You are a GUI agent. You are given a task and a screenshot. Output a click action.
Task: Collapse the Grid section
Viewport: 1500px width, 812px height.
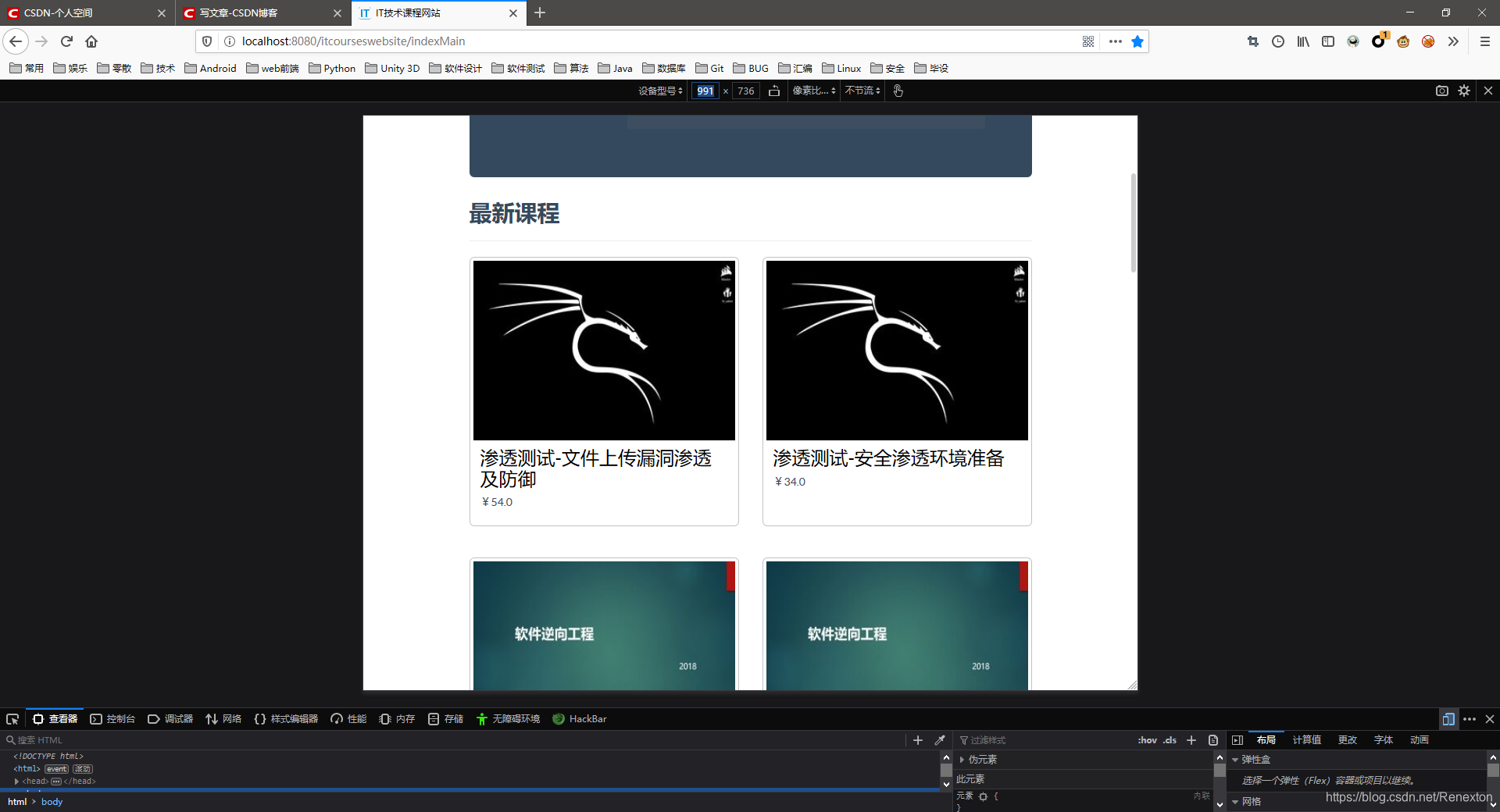pos(1235,802)
